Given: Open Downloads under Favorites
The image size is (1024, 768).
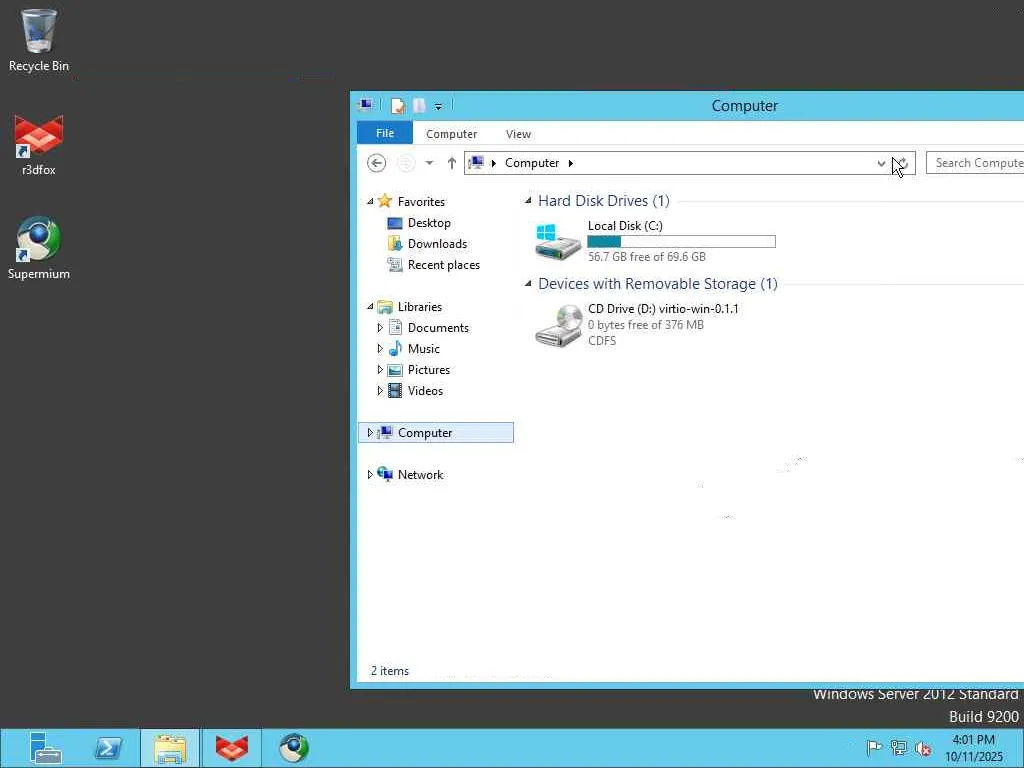Looking at the screenshot, I should 437,244.
